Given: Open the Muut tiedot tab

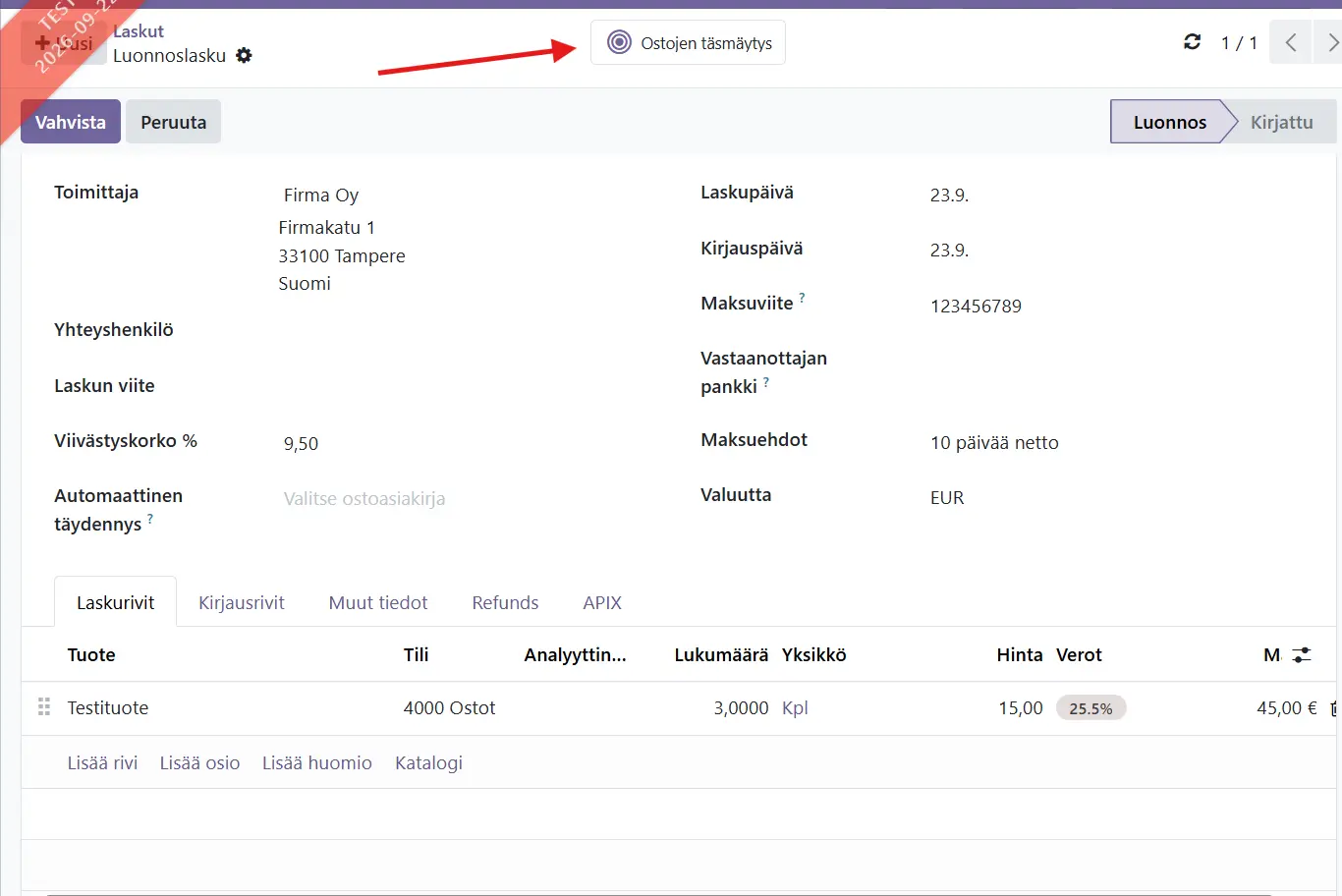Looking at the screenshot, I should click(x=378, y=602).
